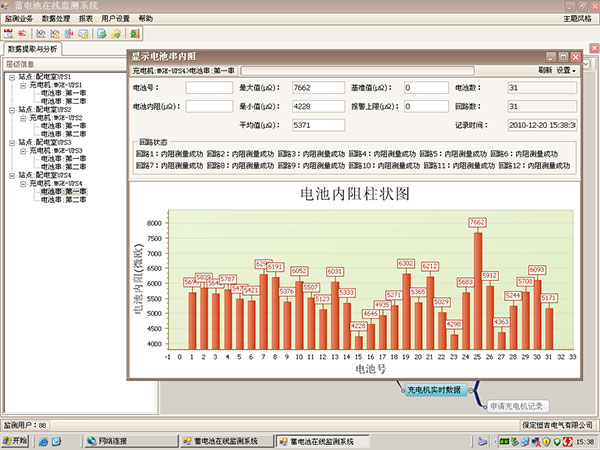The width and height of the screenshot is (600, 450).
Task: Collapse the 充电机:UPS2 tree node
Action: [22, 117]
